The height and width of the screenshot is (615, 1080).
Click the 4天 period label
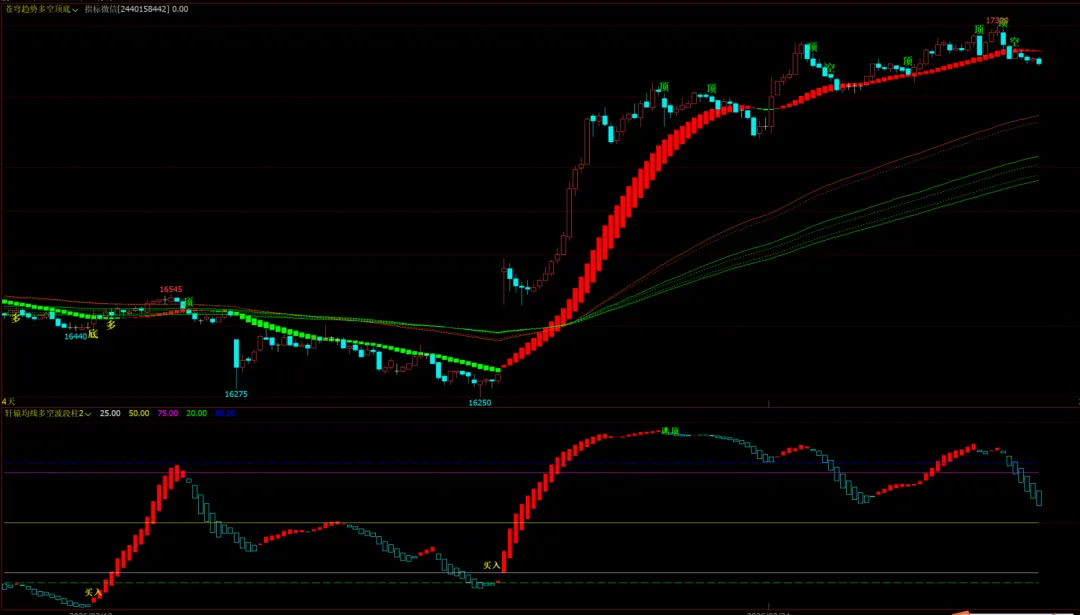8,401
